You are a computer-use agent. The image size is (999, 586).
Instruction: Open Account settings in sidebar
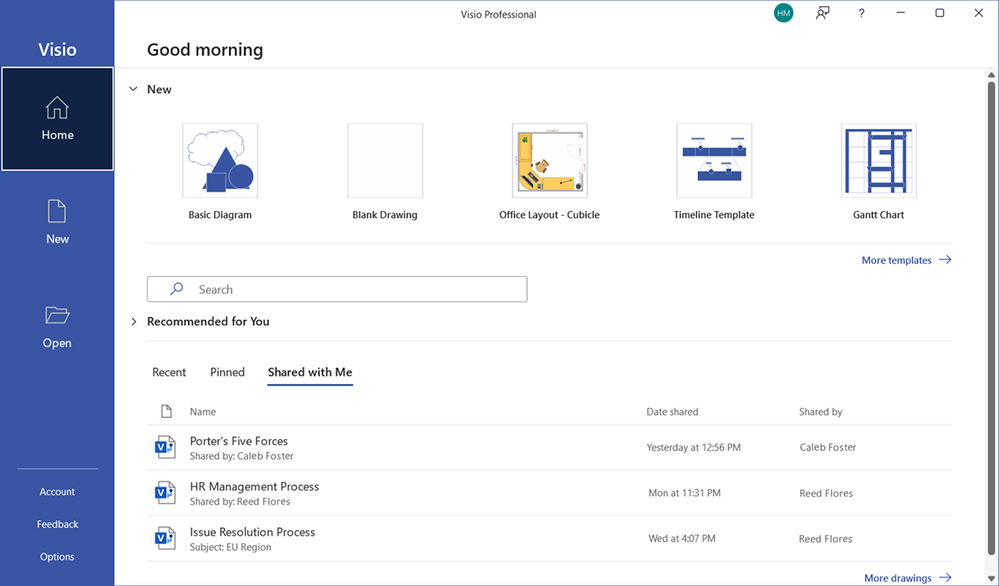point(57,492)
